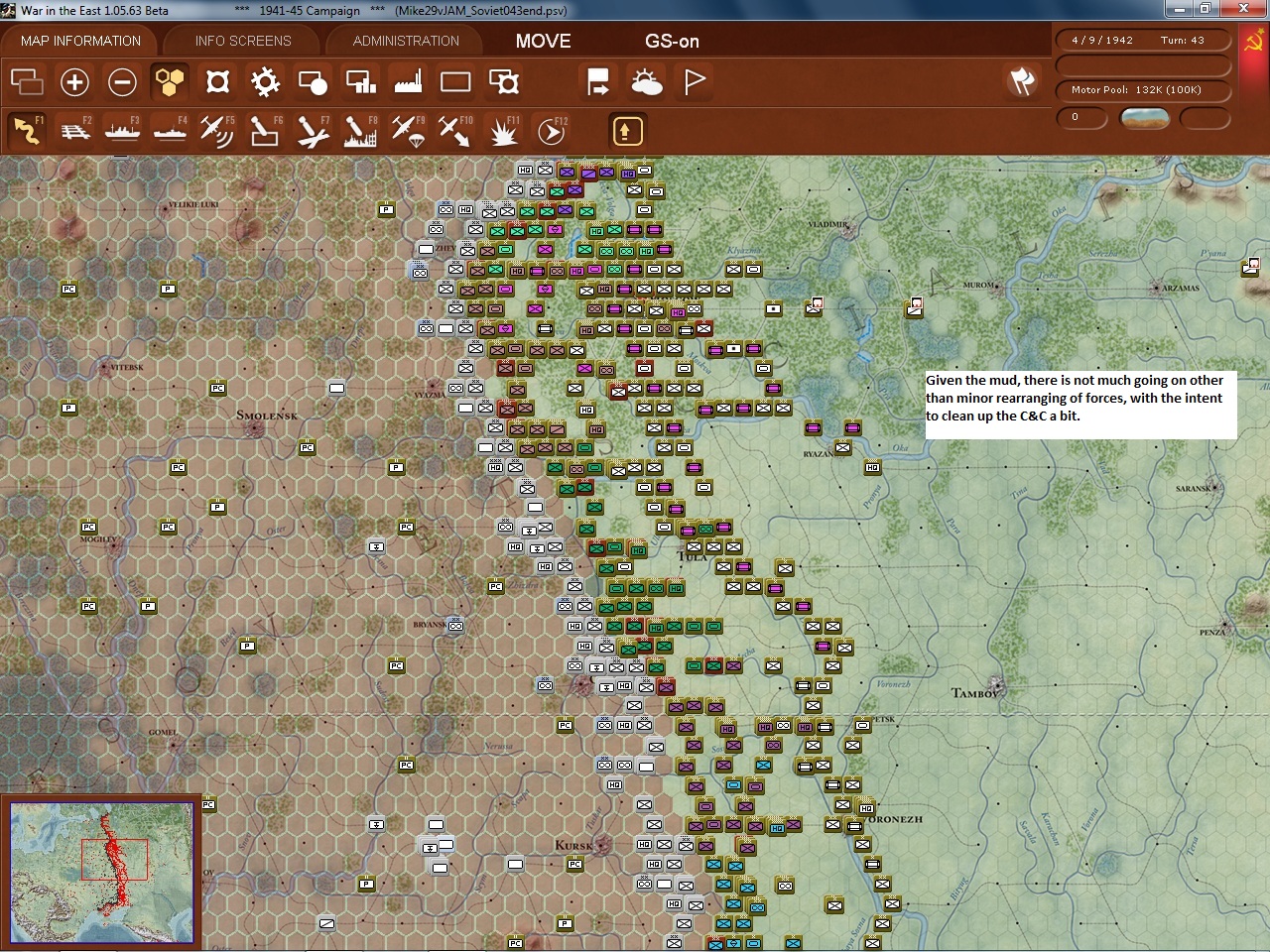Click the Voronezh city label on map
The image size is (1270, 952).
[x=894, y=820]
